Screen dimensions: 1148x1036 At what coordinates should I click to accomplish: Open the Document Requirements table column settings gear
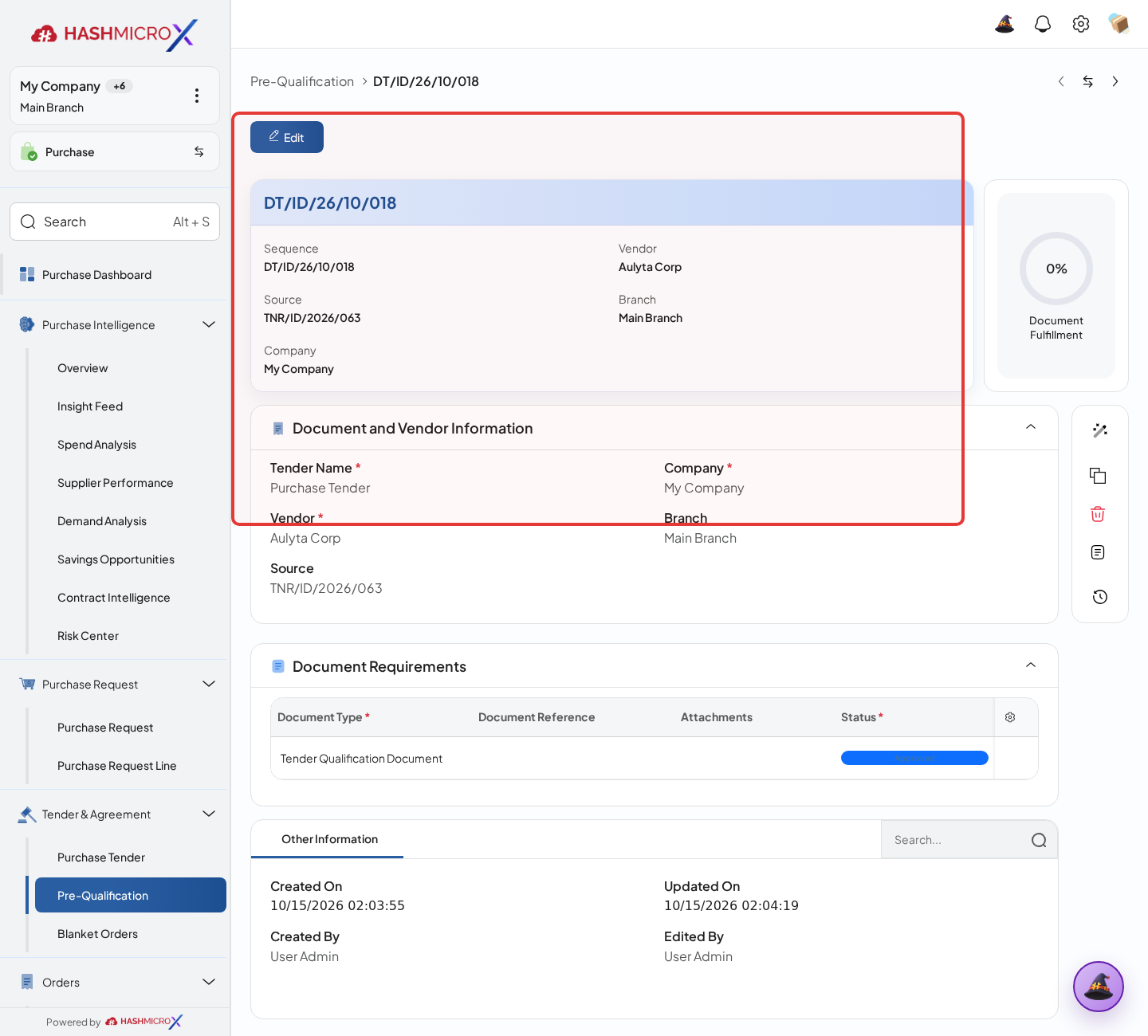1010,717
